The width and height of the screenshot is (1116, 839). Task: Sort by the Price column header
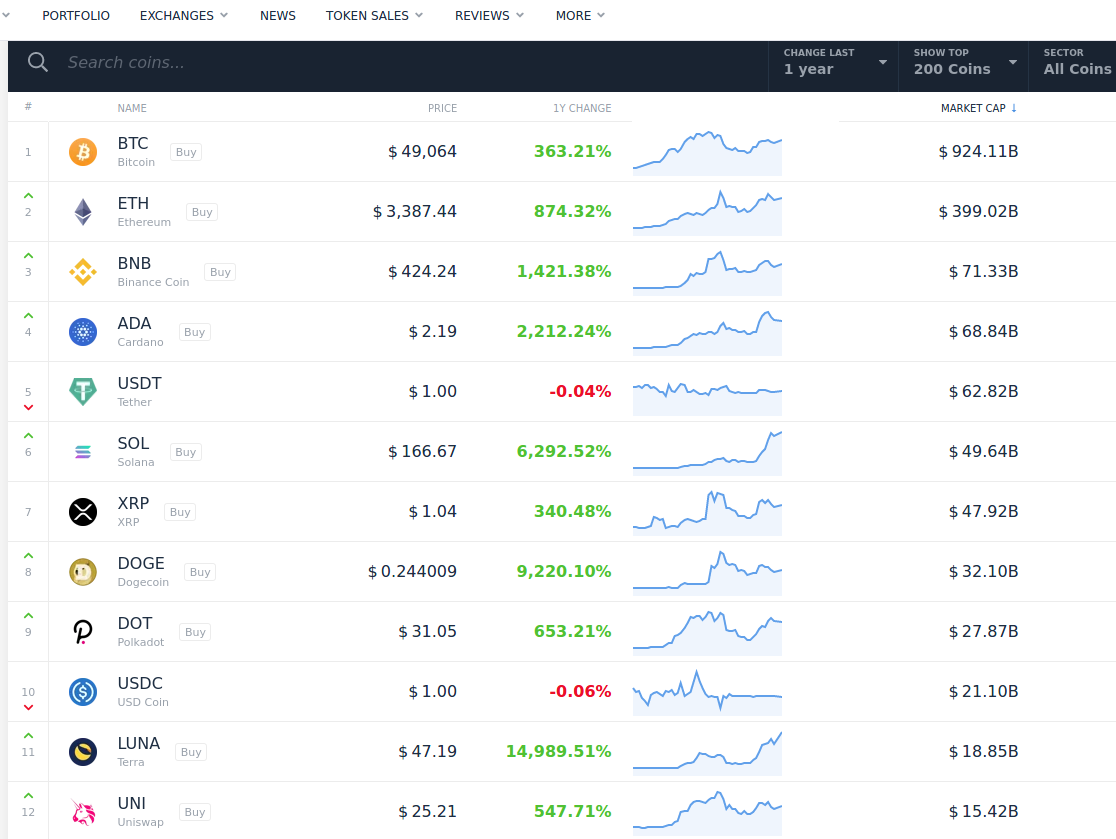coord(442,108)
